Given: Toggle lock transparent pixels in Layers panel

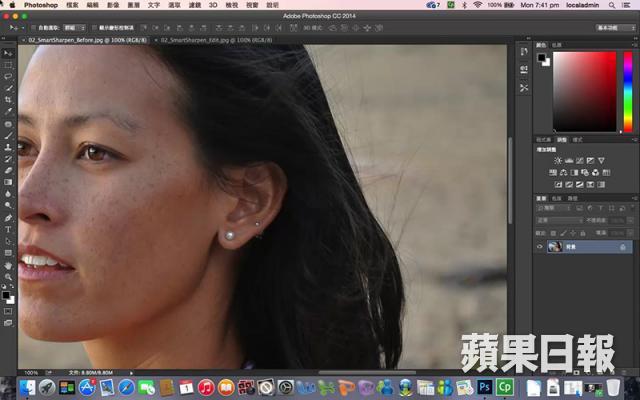Looking at the screenshot, I should click(553, 233).
